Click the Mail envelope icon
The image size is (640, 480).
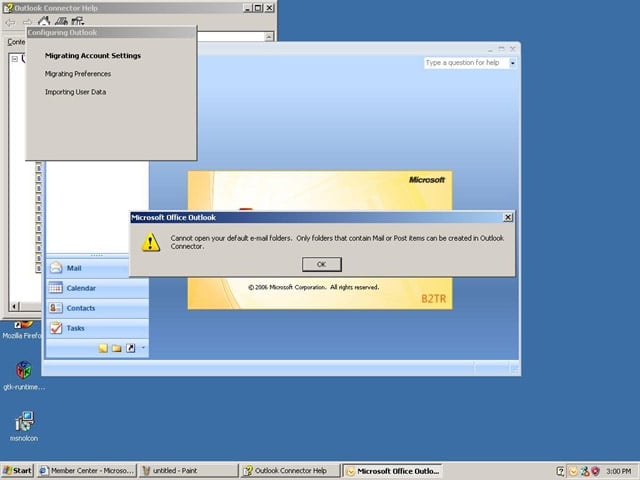(x=56, y=268)
